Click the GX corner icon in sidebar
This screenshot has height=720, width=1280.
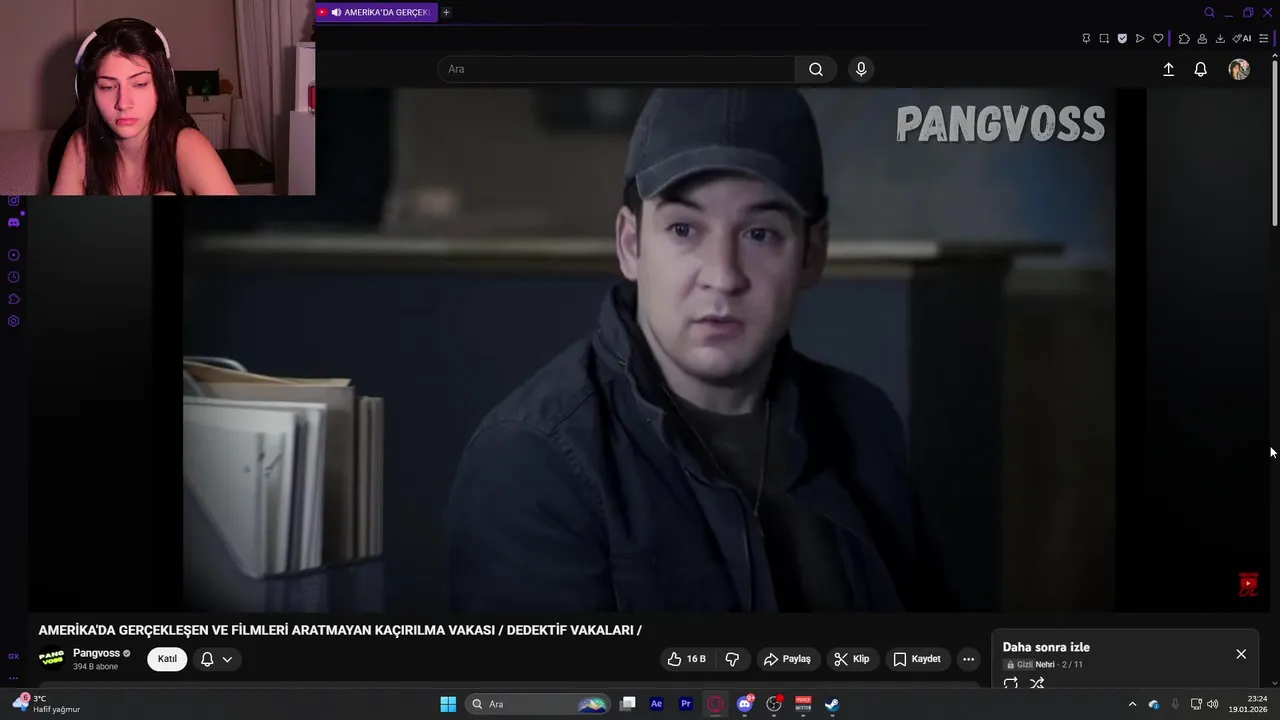[13, 656]
